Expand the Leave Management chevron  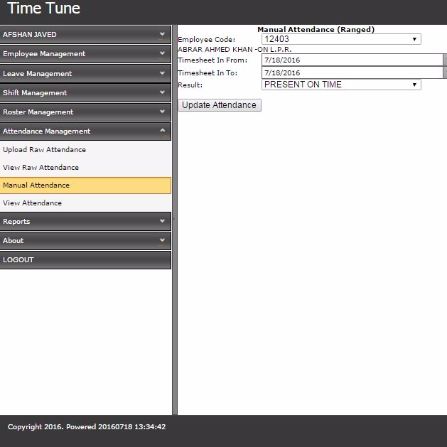pyautogui.click(x=162, y=73)
